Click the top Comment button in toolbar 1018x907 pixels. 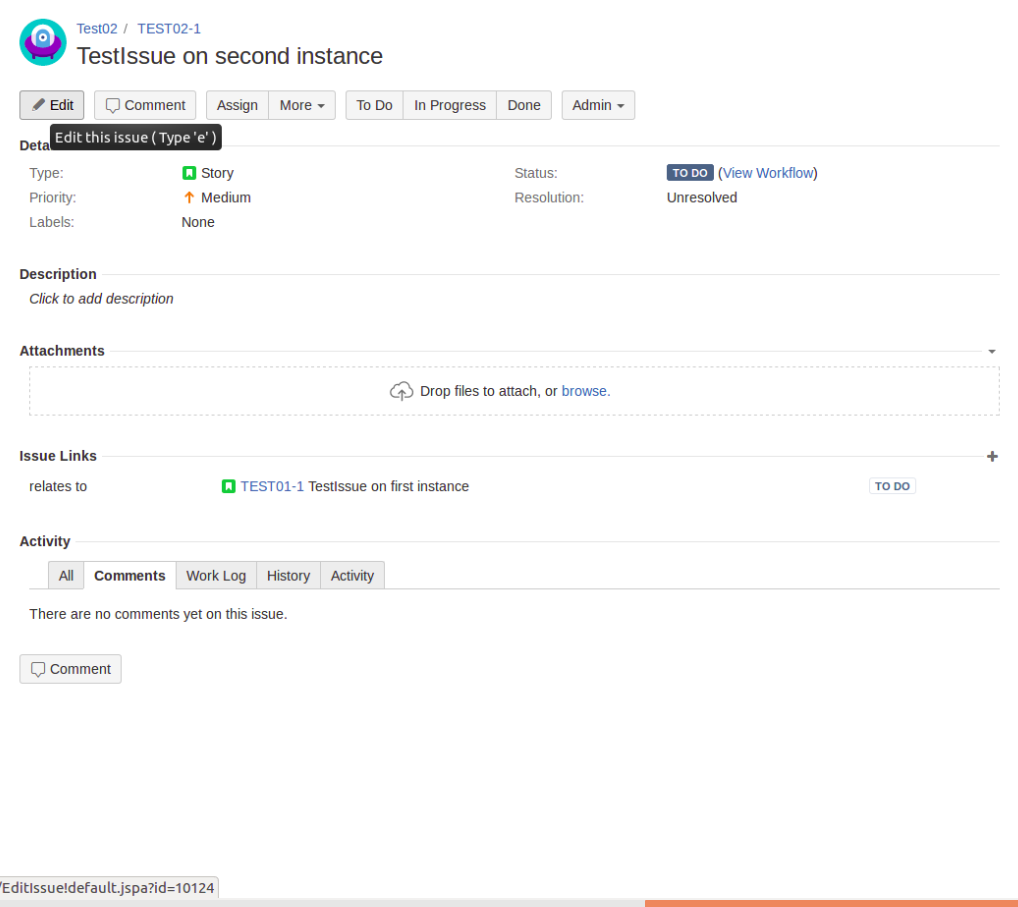click(x=145, y=105)
